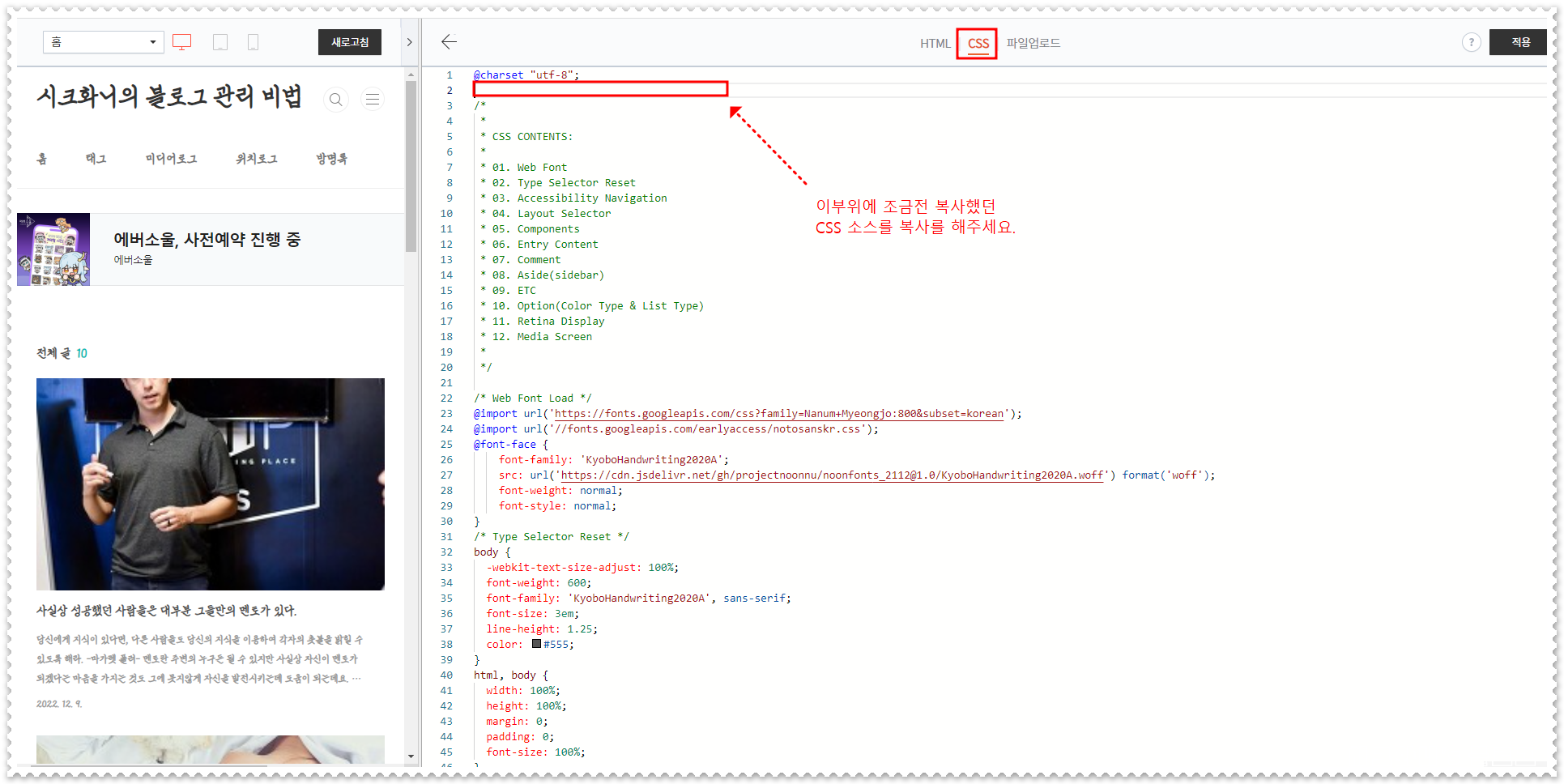The width and height of the screenshot is (1564, 784).
Task: Select mobile phone preview mode icon
Action: 253,42
